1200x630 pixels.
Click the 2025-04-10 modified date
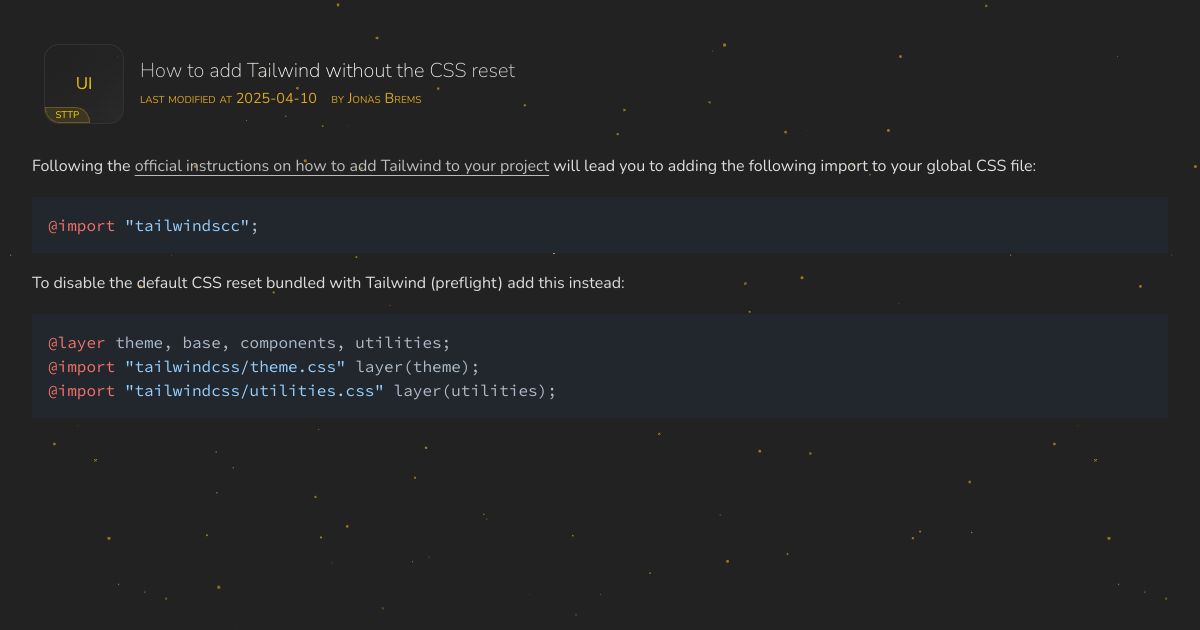276,98
